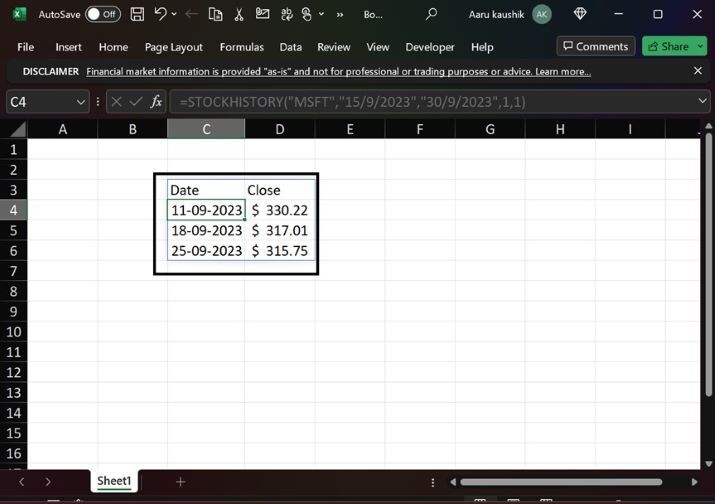Click the vertical scroll down arrow
The width and height of the screenshot is (715, 504).
coord(708,464)
